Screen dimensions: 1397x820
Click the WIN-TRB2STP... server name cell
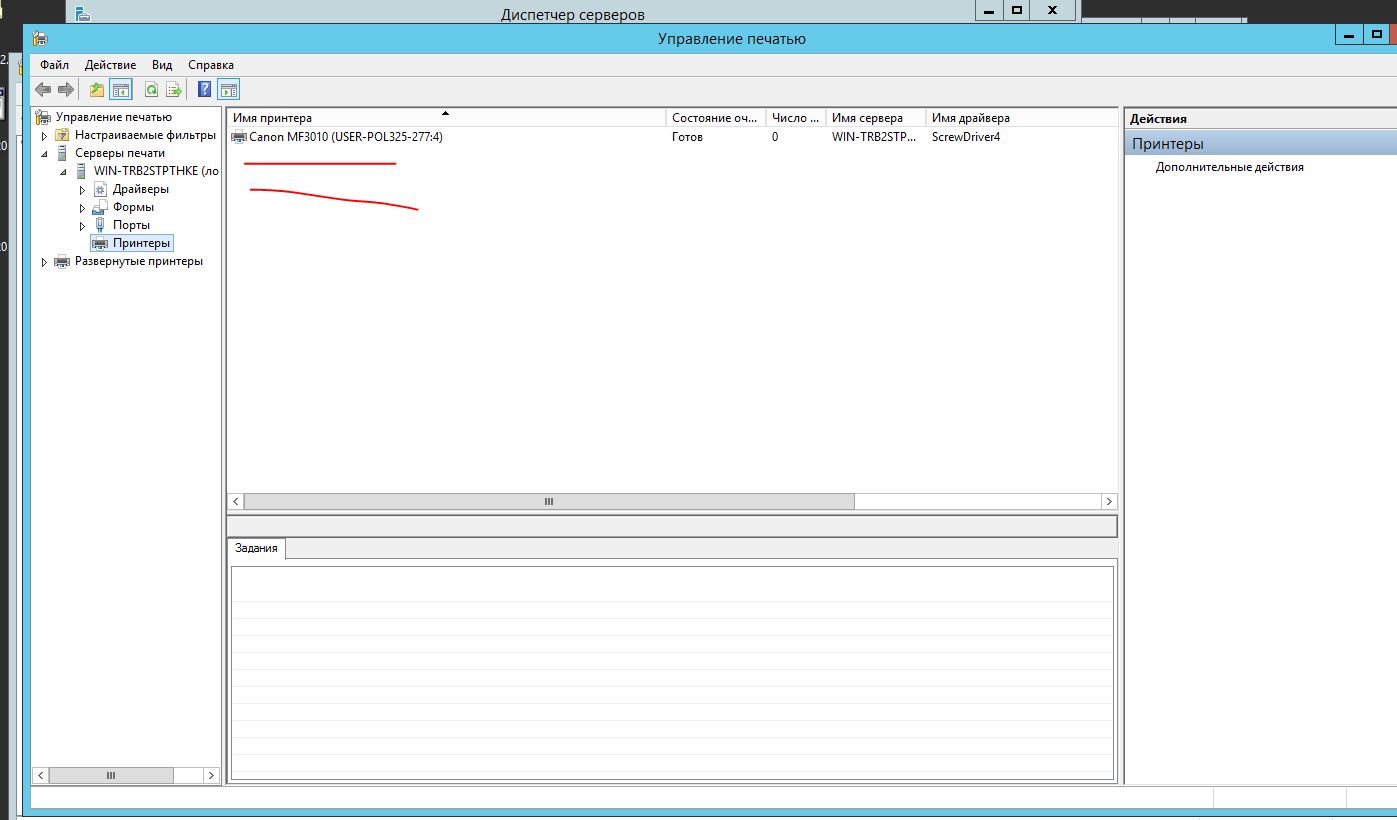coord(874,137)
